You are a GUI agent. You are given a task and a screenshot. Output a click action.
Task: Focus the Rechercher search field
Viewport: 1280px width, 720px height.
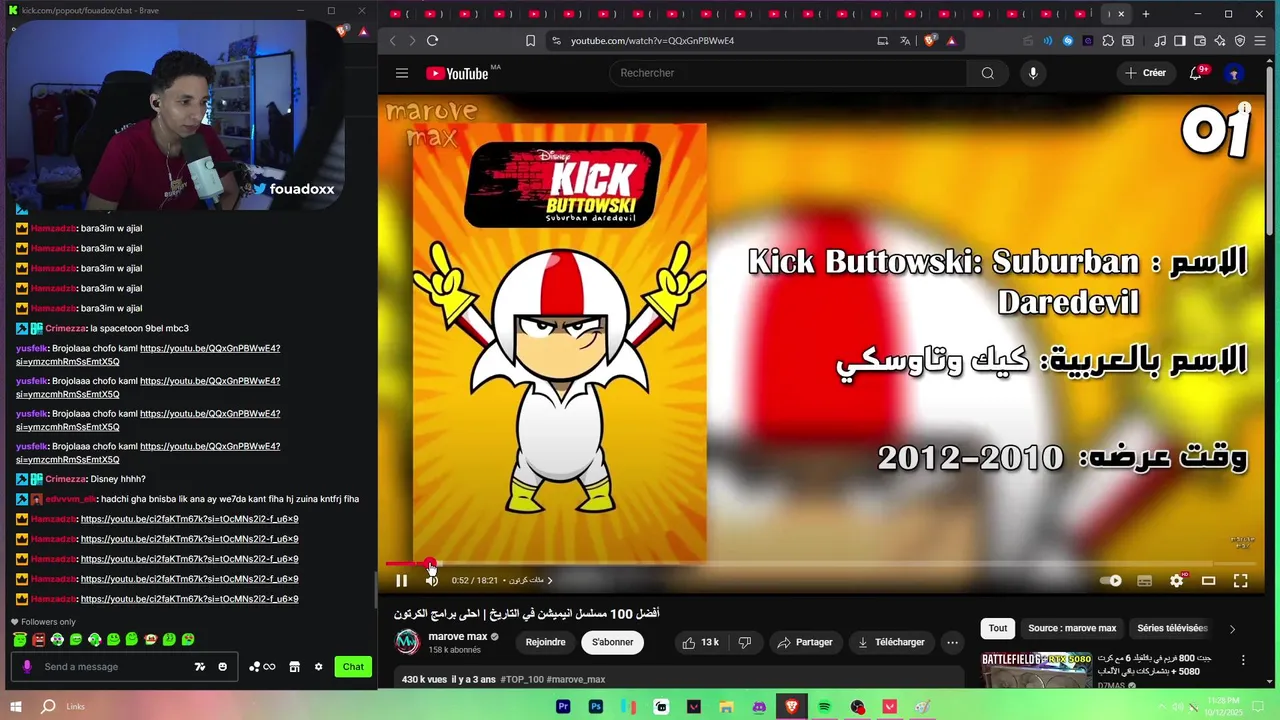click(x=787, y=73)
